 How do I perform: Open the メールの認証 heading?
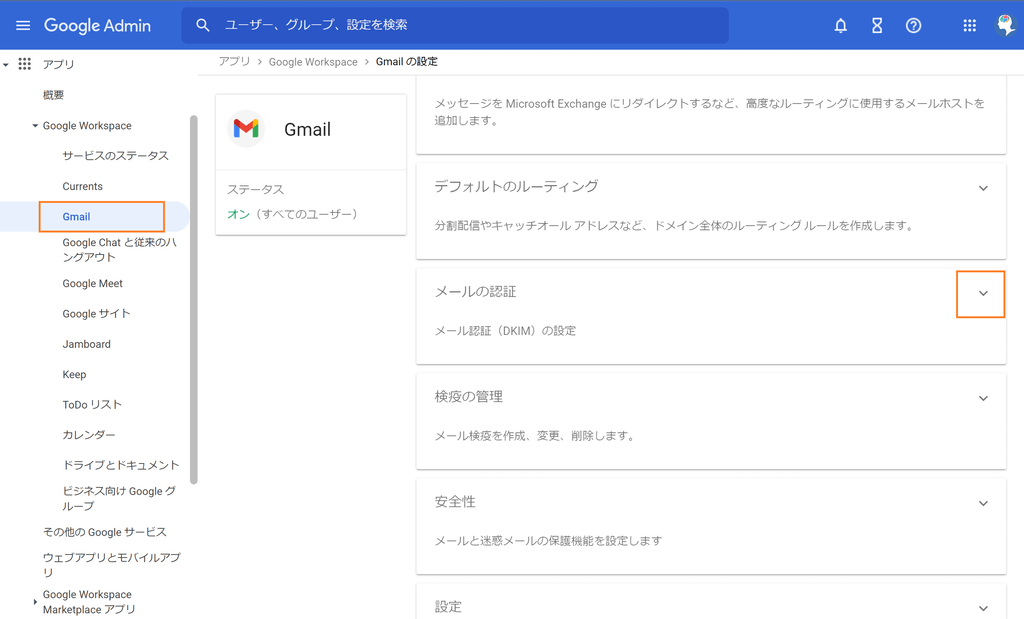tap(475, 291)
